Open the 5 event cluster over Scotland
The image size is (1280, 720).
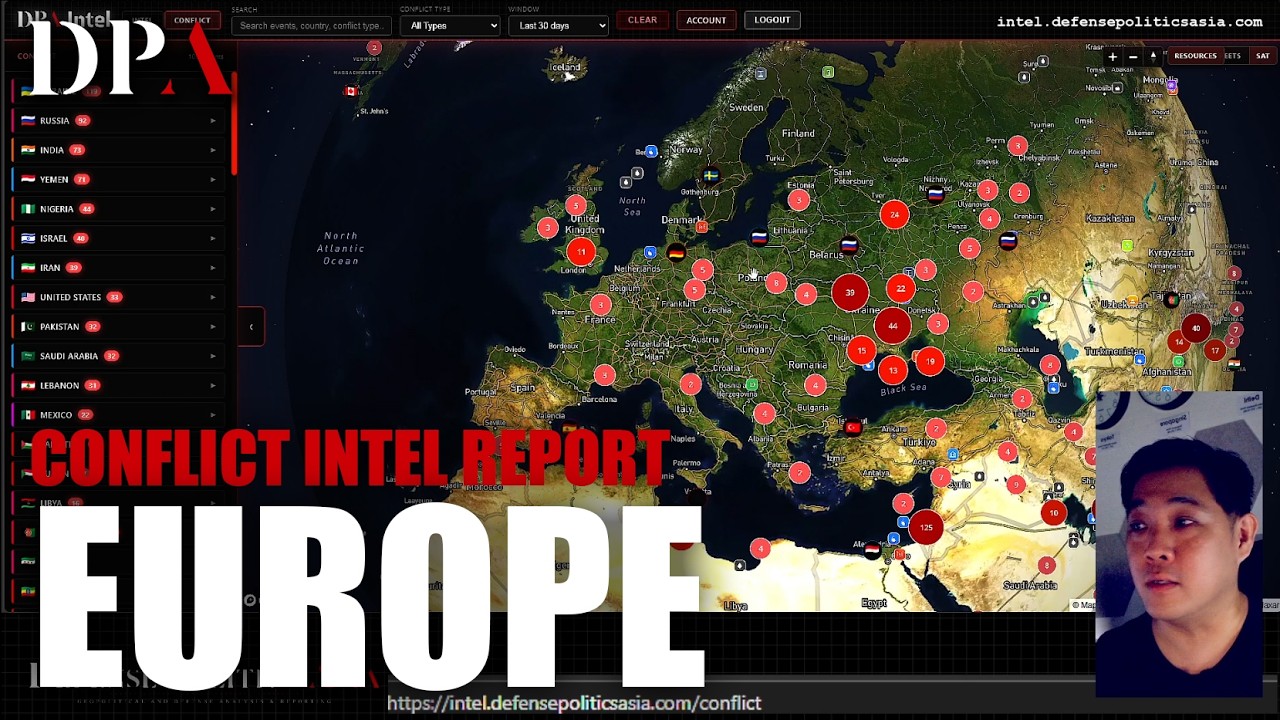575,206
